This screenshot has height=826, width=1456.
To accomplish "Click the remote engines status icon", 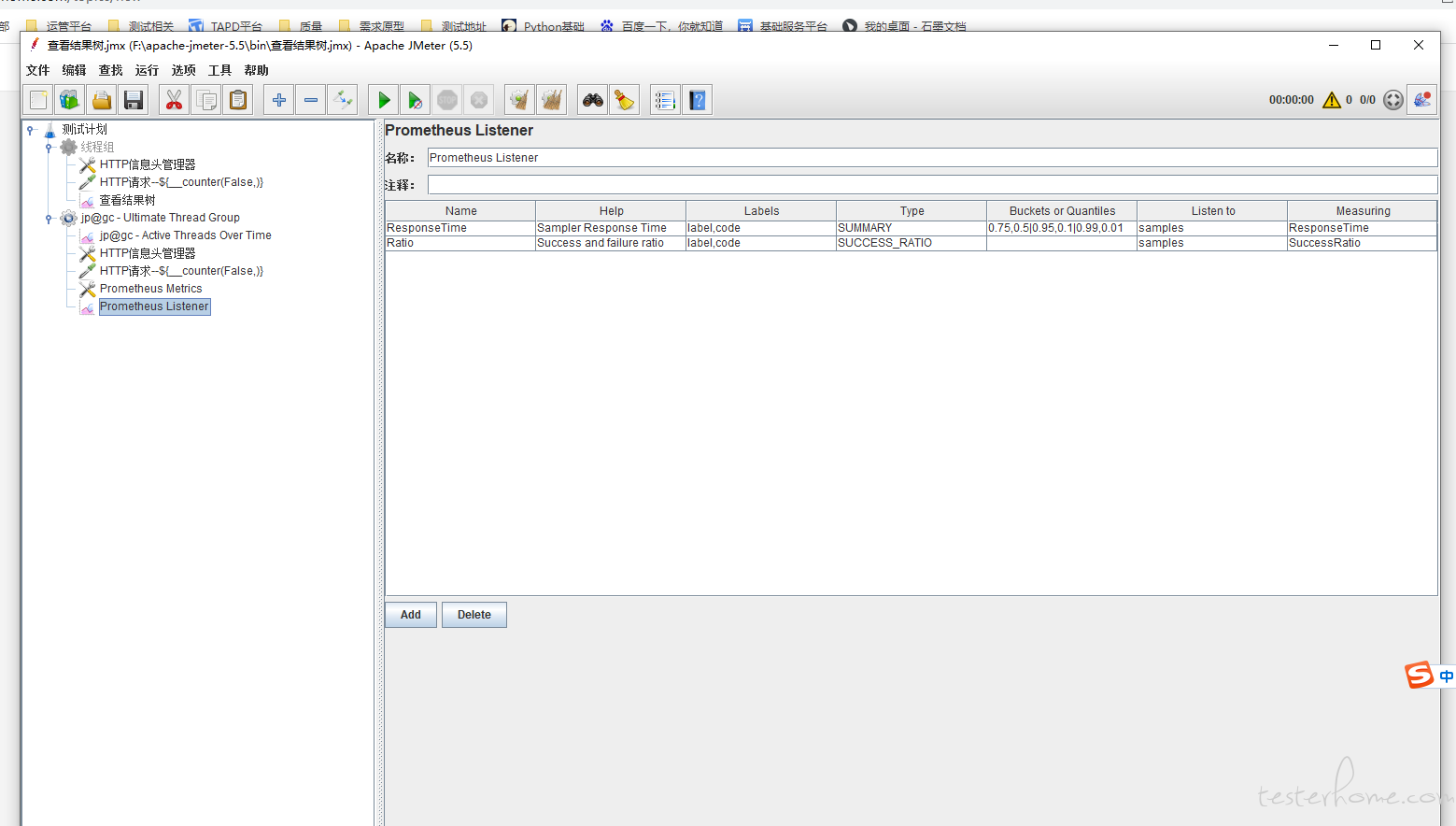I will 1393,100.
